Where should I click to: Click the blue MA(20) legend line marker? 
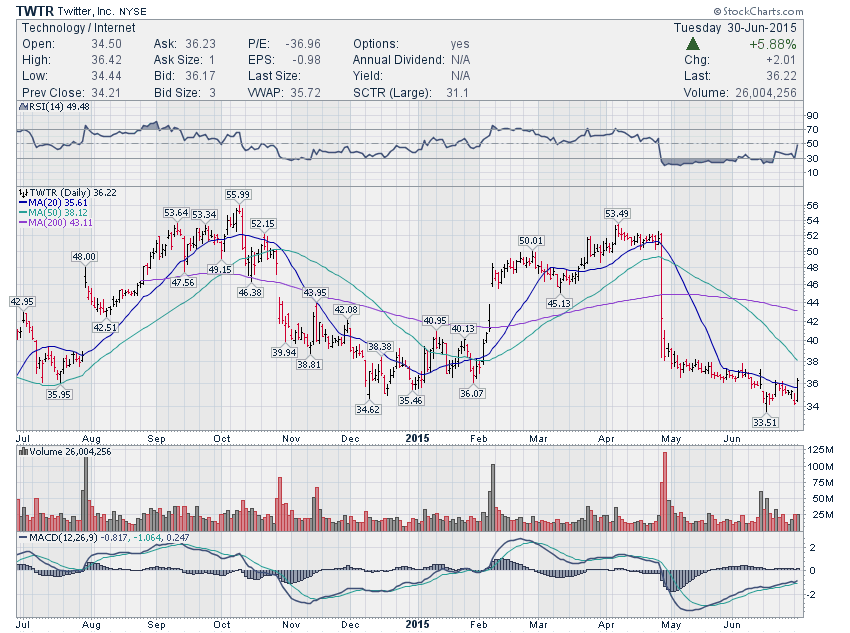[x=23, y=203]
